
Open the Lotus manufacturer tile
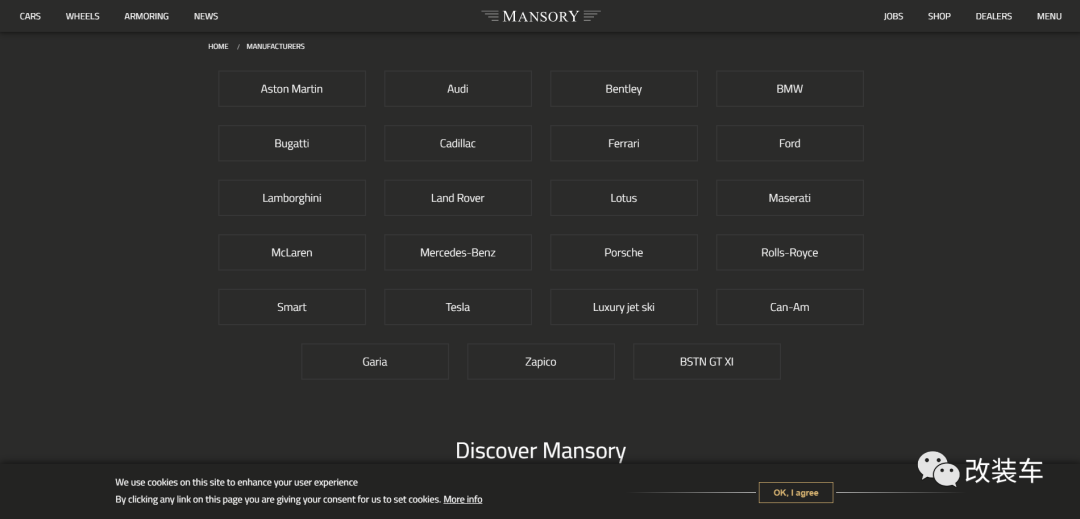[x=624, y=198]
